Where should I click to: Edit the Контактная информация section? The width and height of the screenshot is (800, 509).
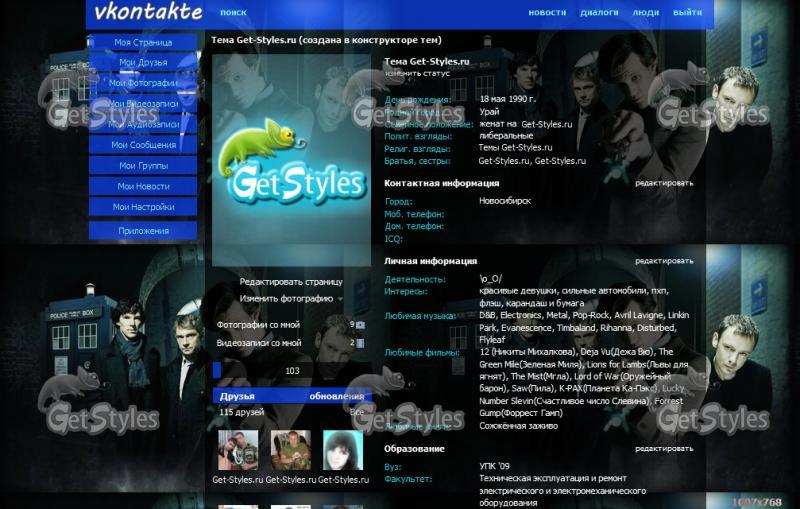pyautogui.click(x=663, y=183)
